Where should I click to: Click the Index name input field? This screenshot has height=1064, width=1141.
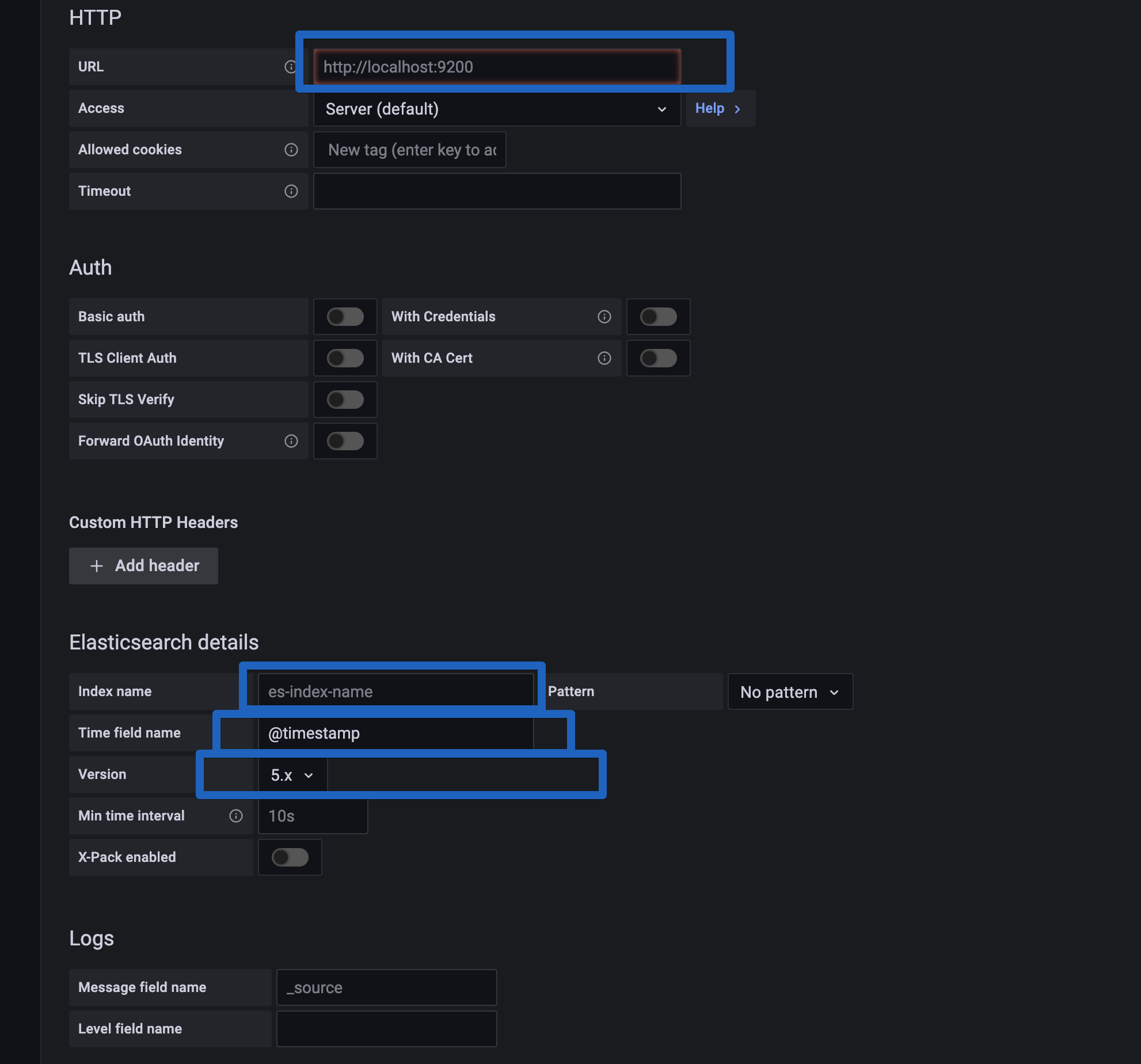(x=395, y=691)
